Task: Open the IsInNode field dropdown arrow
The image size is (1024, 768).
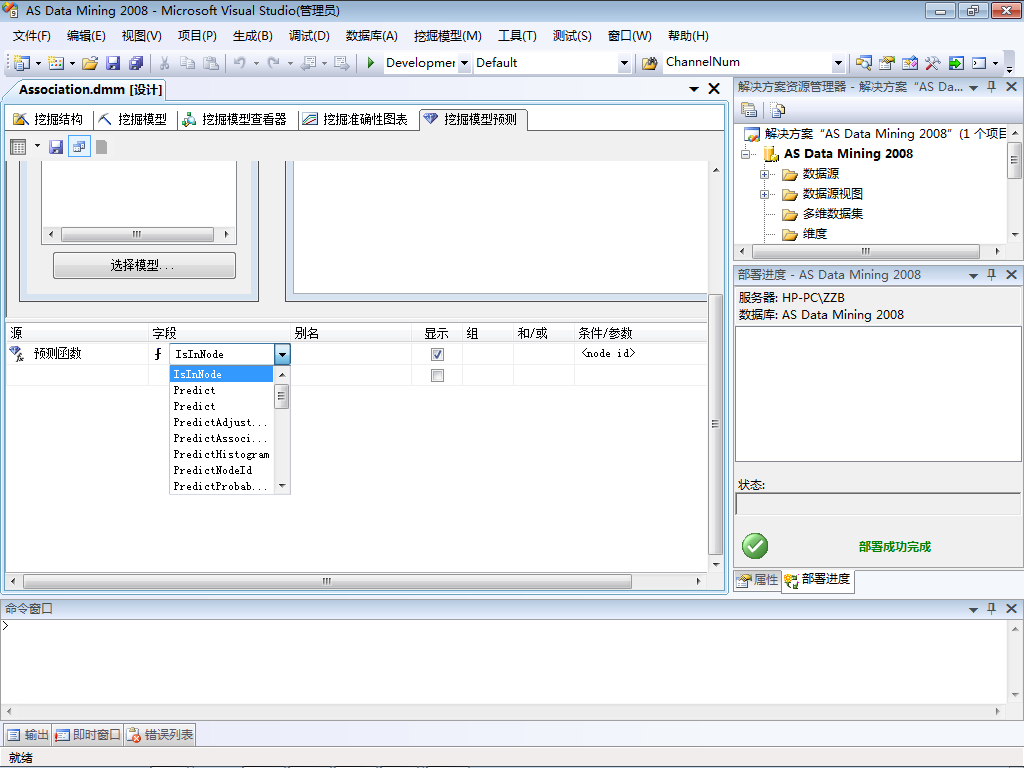Action: 282,354
